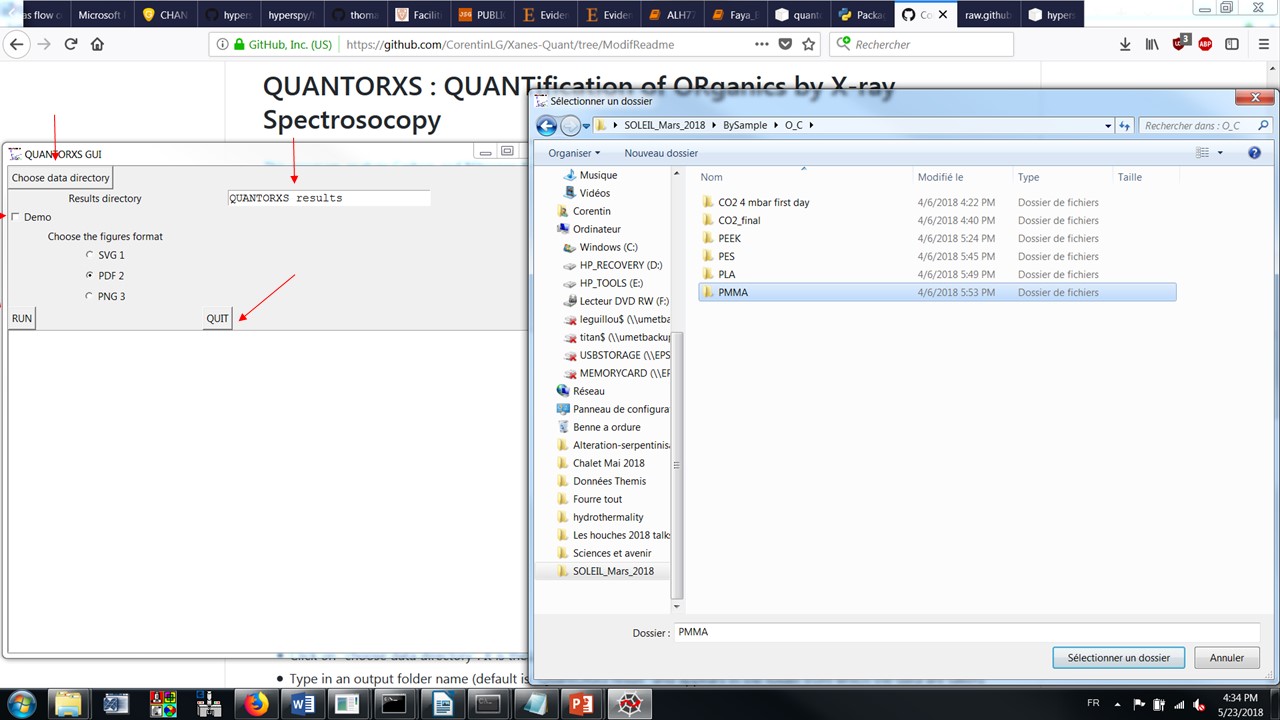Screen dimensions: 1280x720
Task: Open the Organiser dropdown menu
Action: 574,153
